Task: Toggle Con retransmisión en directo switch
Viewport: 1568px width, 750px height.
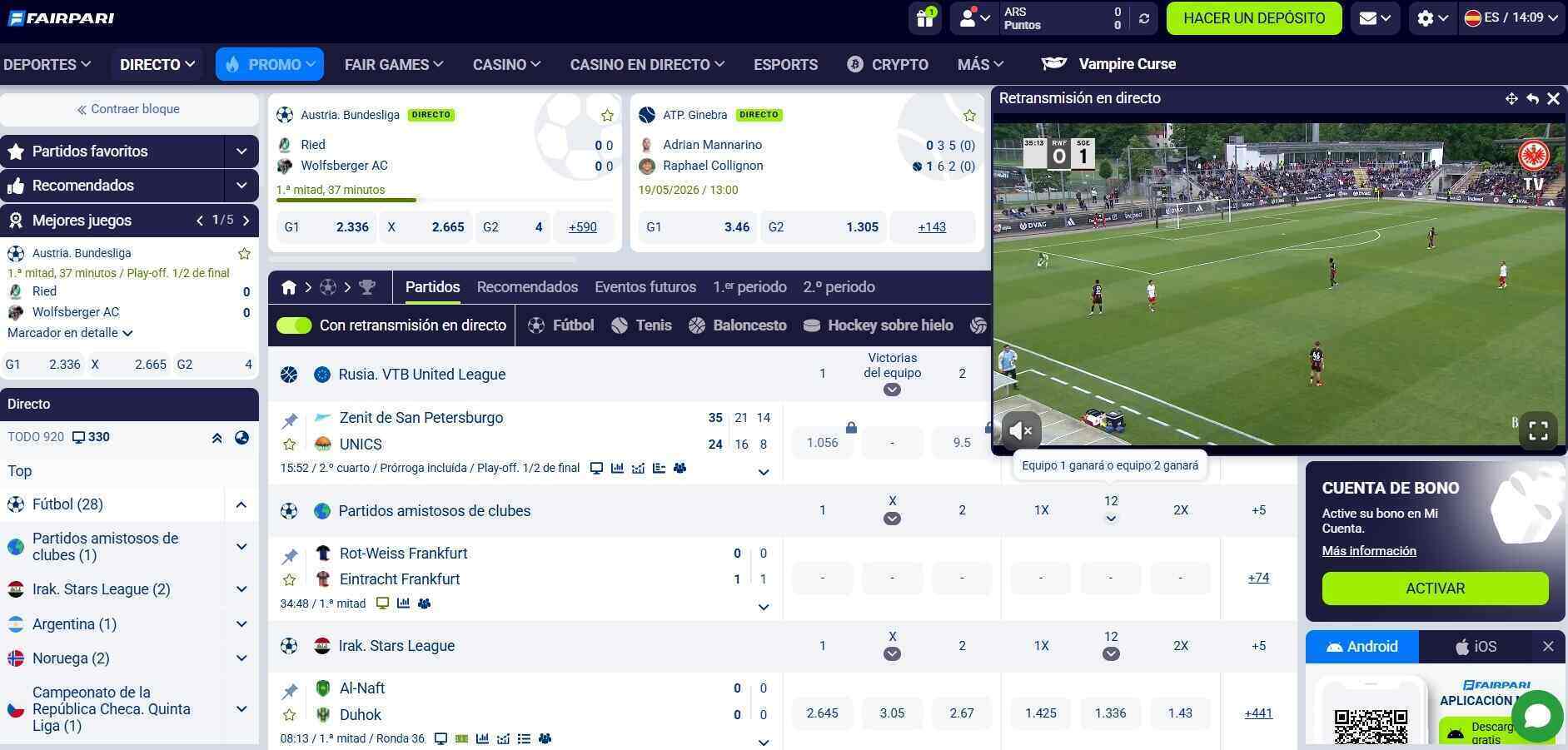Action: (x=294, y=325)
